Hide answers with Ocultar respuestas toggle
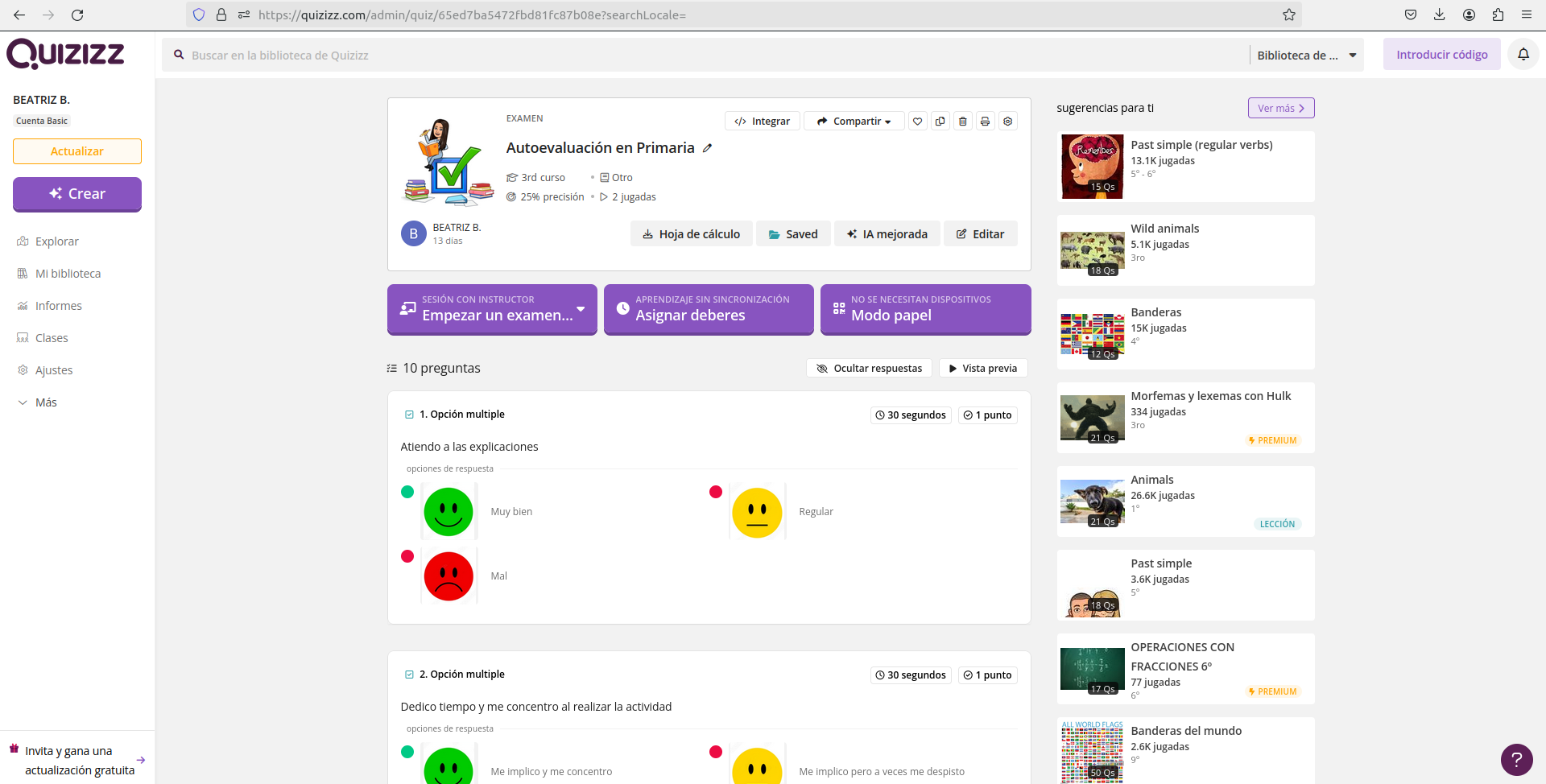This screenshot has width=1546, height=784. click(x=869, y=368)
